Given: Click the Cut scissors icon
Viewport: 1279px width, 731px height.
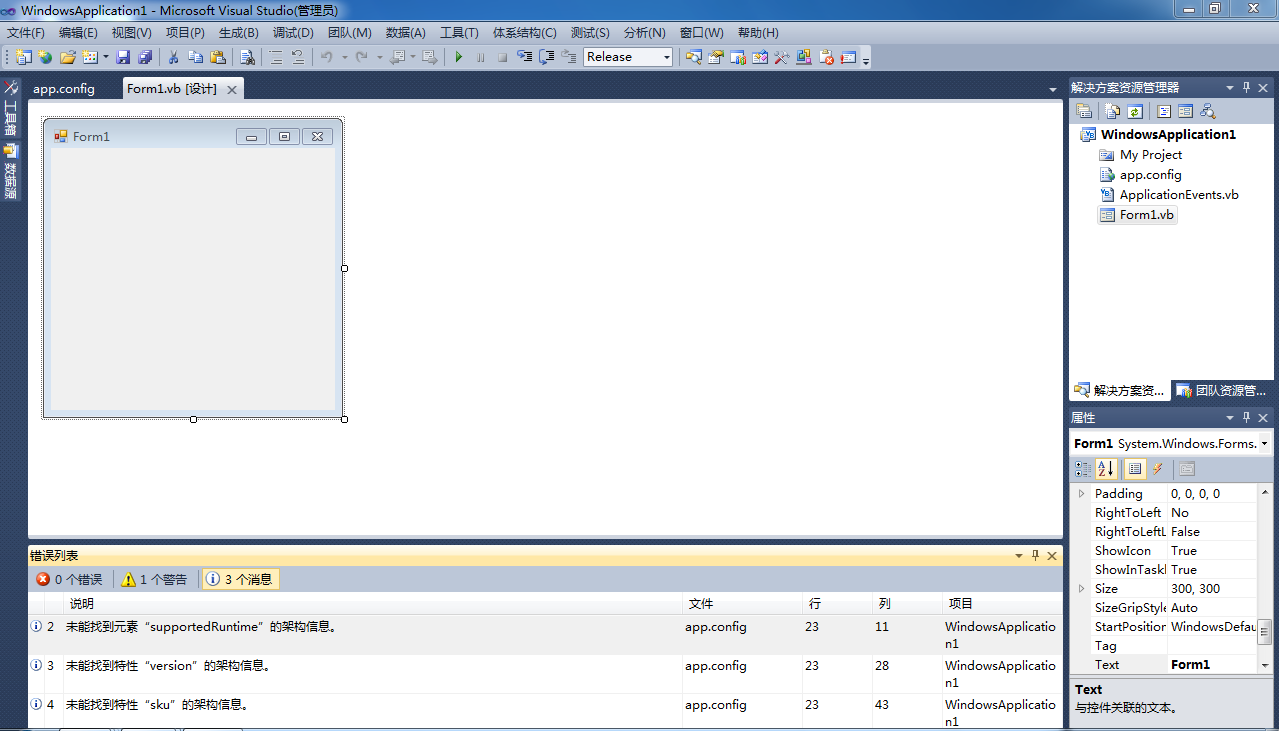Looking at the screenshot, I should pos(173,57).
